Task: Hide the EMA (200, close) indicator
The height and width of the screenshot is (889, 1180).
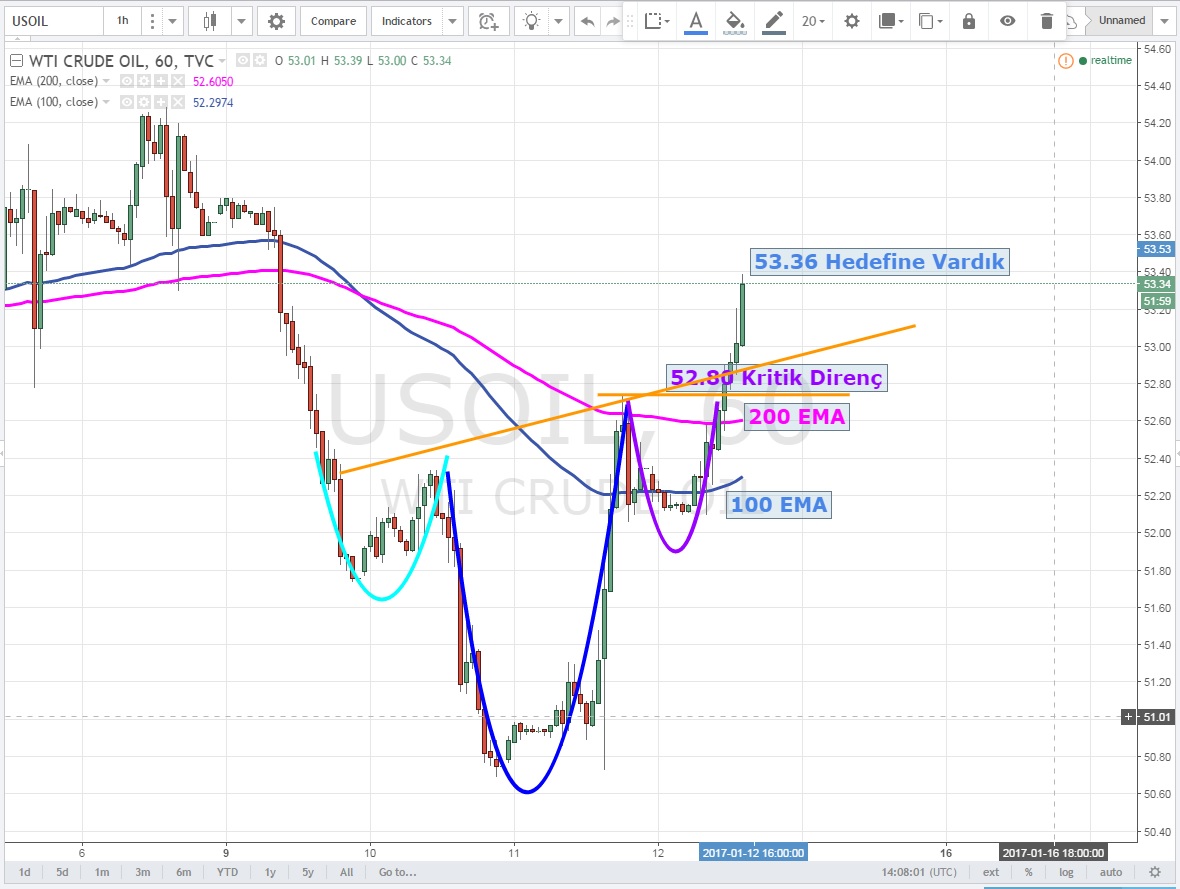Action: (127, 81)
